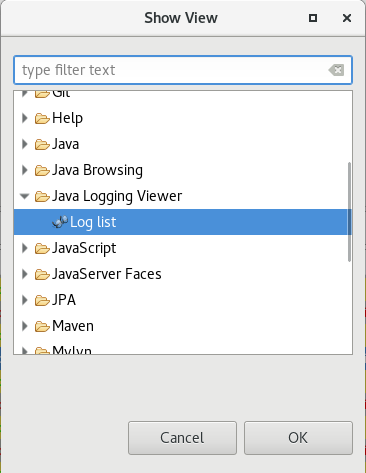Expand the JavaServer Faces category
Viewport: 366px width, 473px height.
tap(24, 274)
